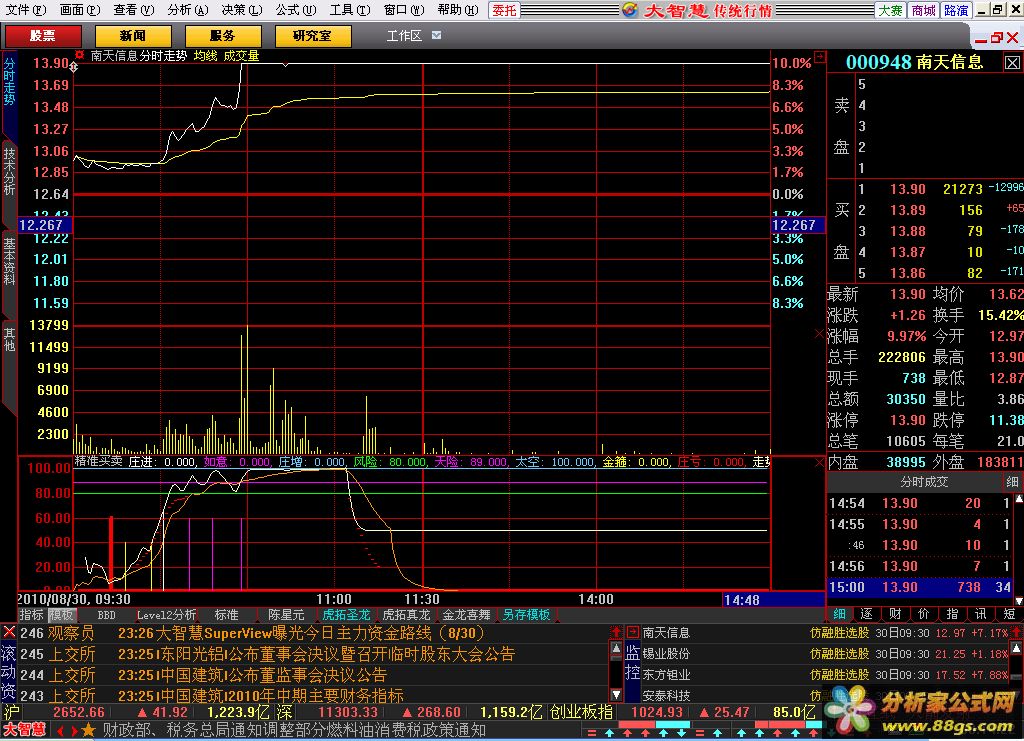Screen dimensions: 1024x741
Task: Click the red gear icon beside 南天信息分时走势
Action: [x=80, y=55]
